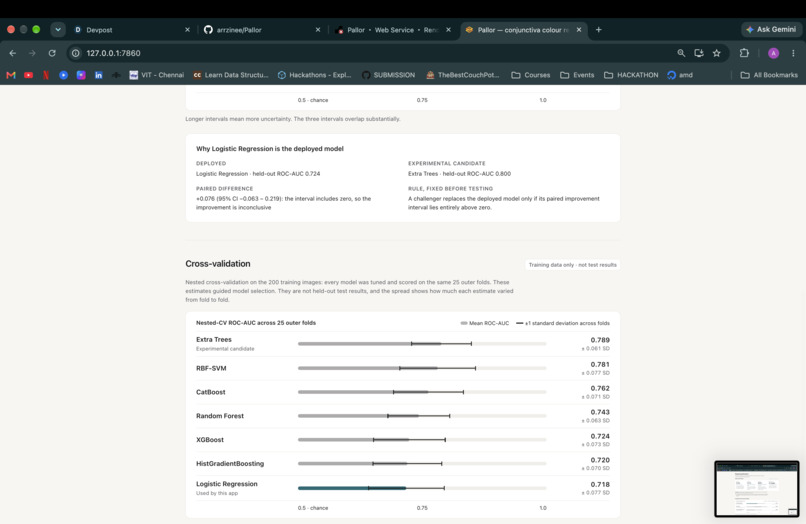Open the HACKATHON bookmarks folder
This screenshot has width=806, height=524.
point(631,75)
